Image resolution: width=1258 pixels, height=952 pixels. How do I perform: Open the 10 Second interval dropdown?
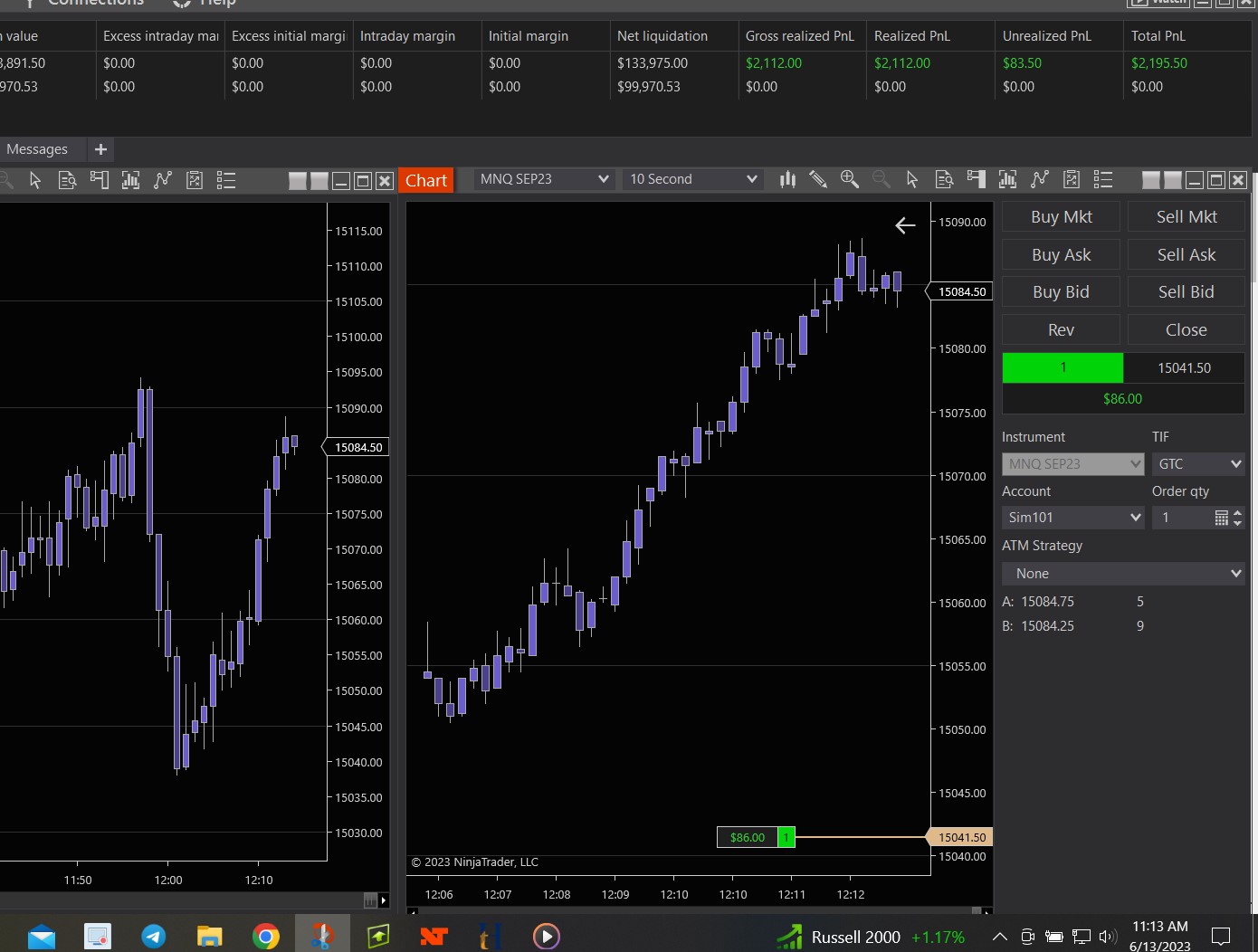(693, 179)
